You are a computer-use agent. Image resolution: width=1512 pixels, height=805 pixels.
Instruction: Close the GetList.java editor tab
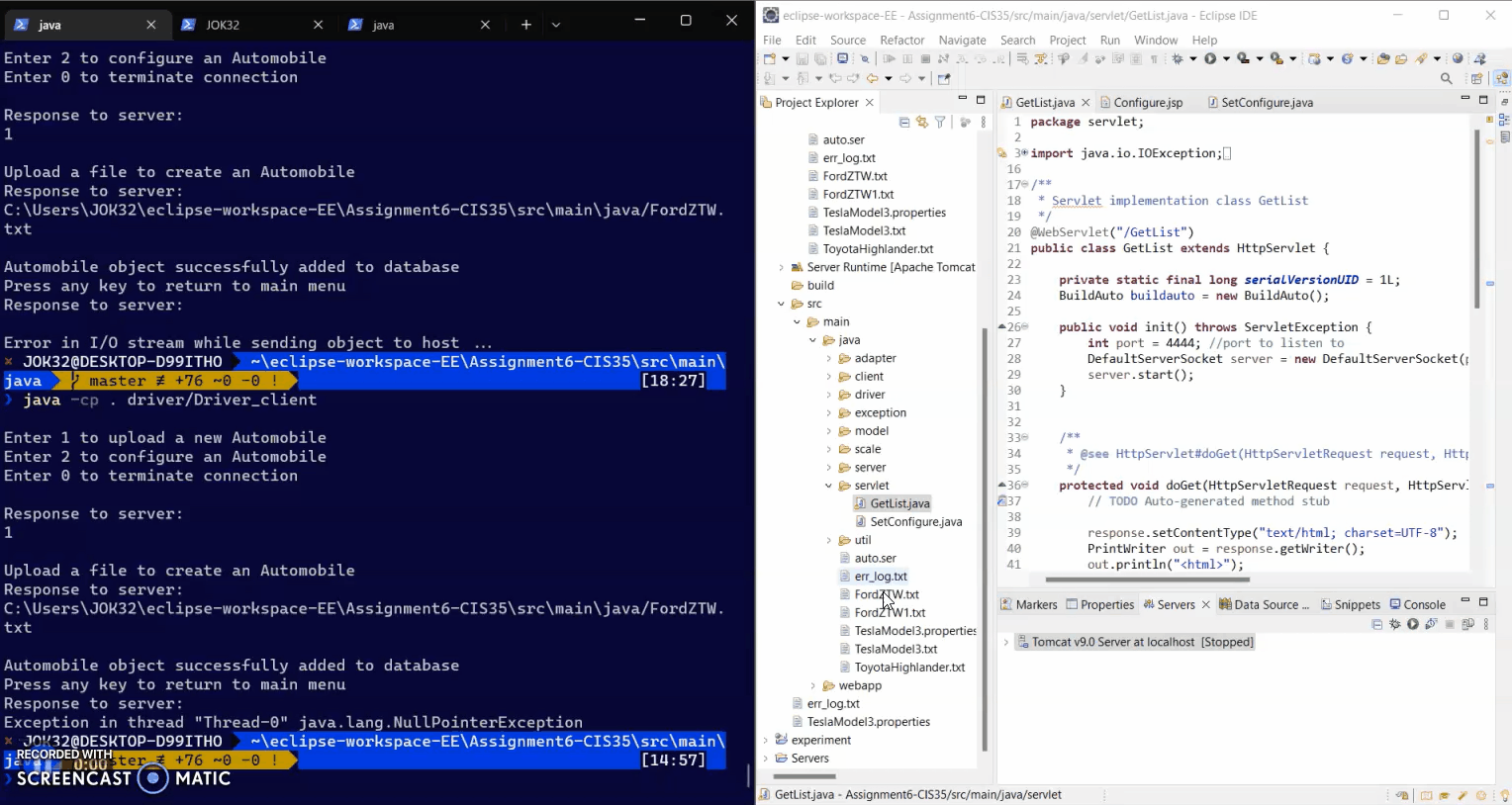click(x=1086, y=102)
